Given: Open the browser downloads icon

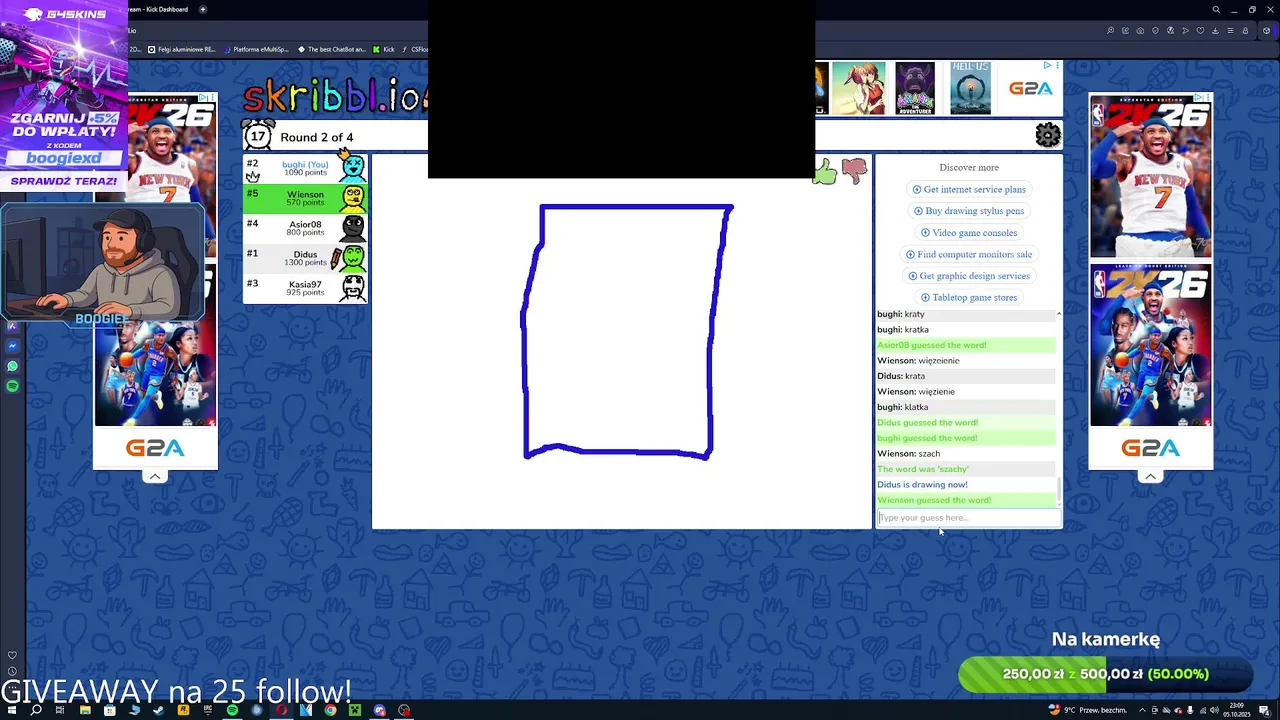Looking at the screenshot, I should (1215, 30).
